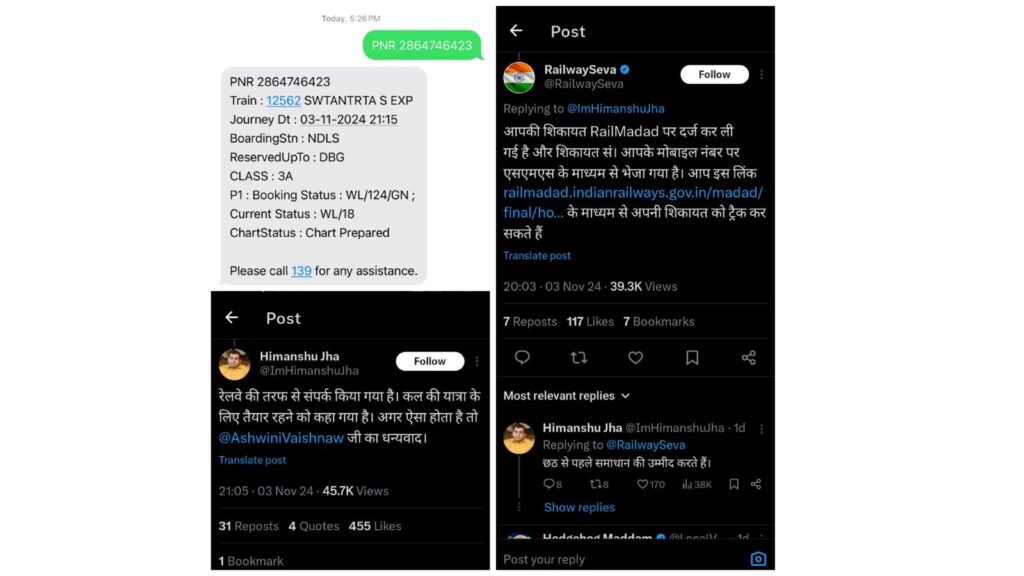Share RailwaySeva's post via the share icon
The image size is (1024, 576).
pyautogui.click(x=748, y=357)
